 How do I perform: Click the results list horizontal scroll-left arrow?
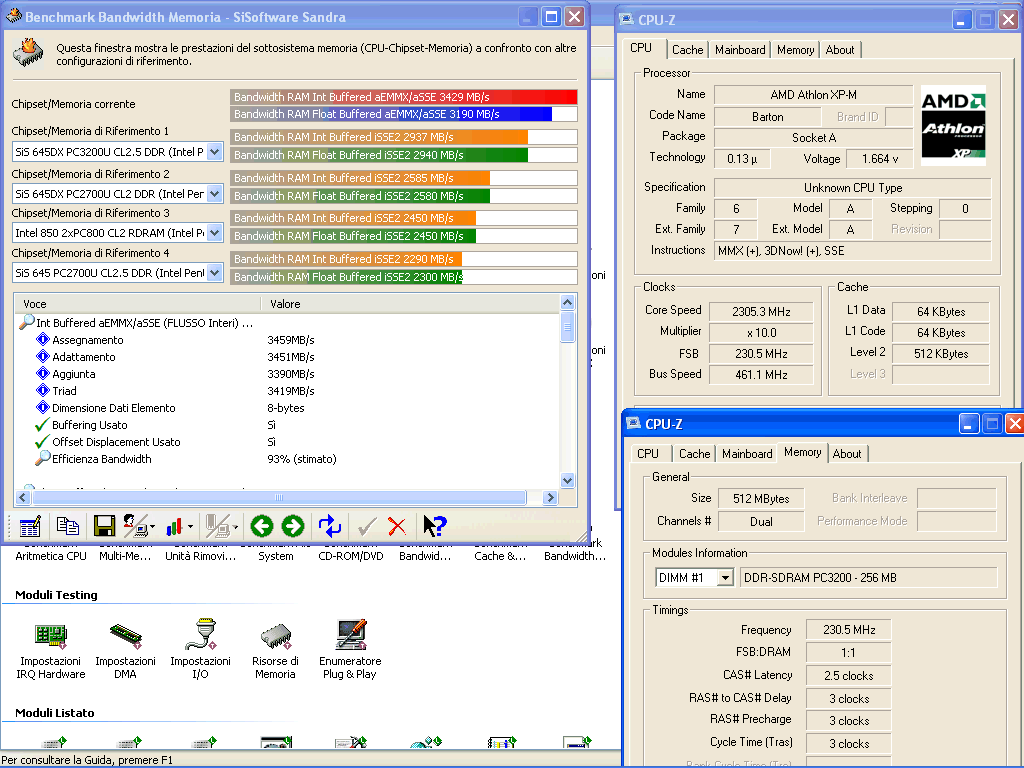pos(23,498)
